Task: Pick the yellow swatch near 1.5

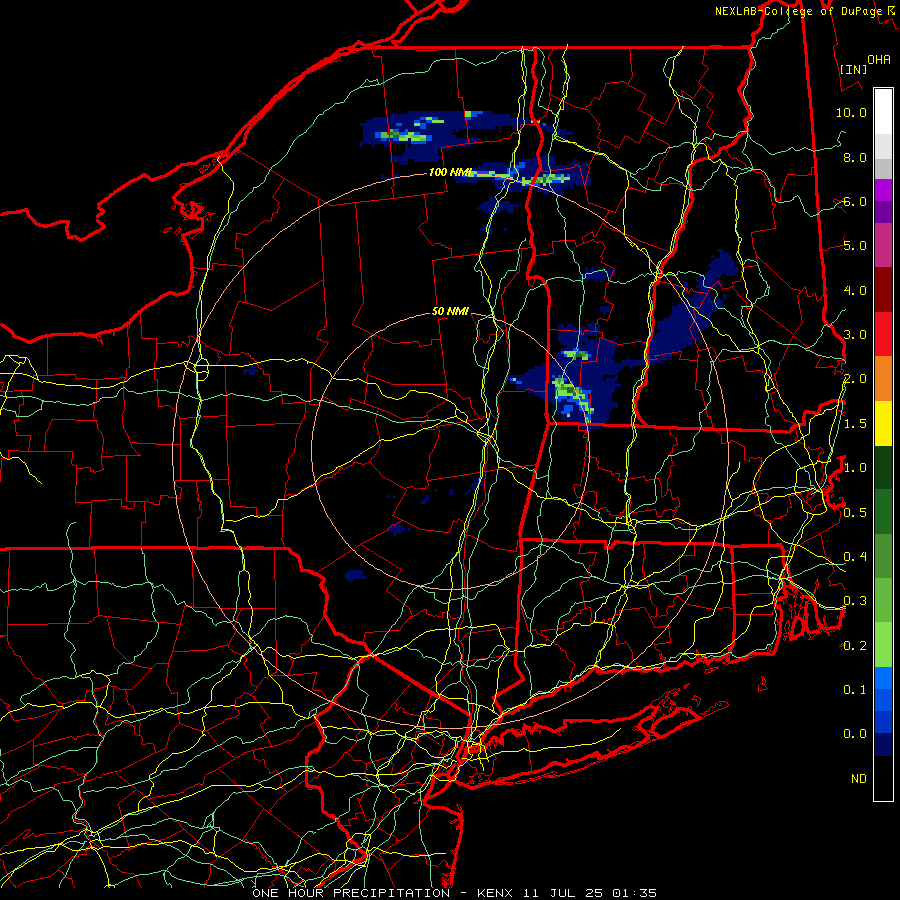Action: [883, 424]
